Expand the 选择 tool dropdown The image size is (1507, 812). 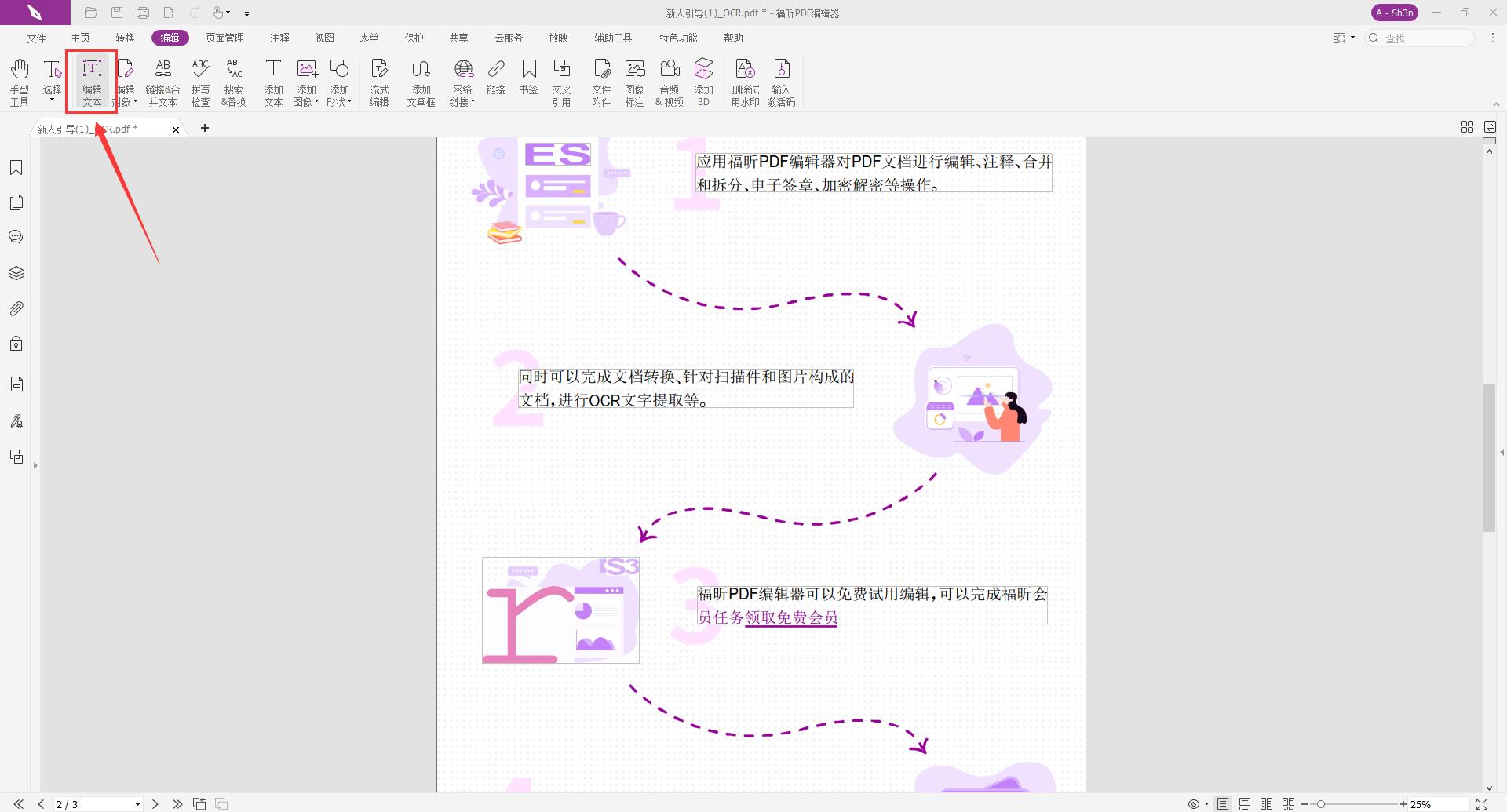(x=52, y=100)
